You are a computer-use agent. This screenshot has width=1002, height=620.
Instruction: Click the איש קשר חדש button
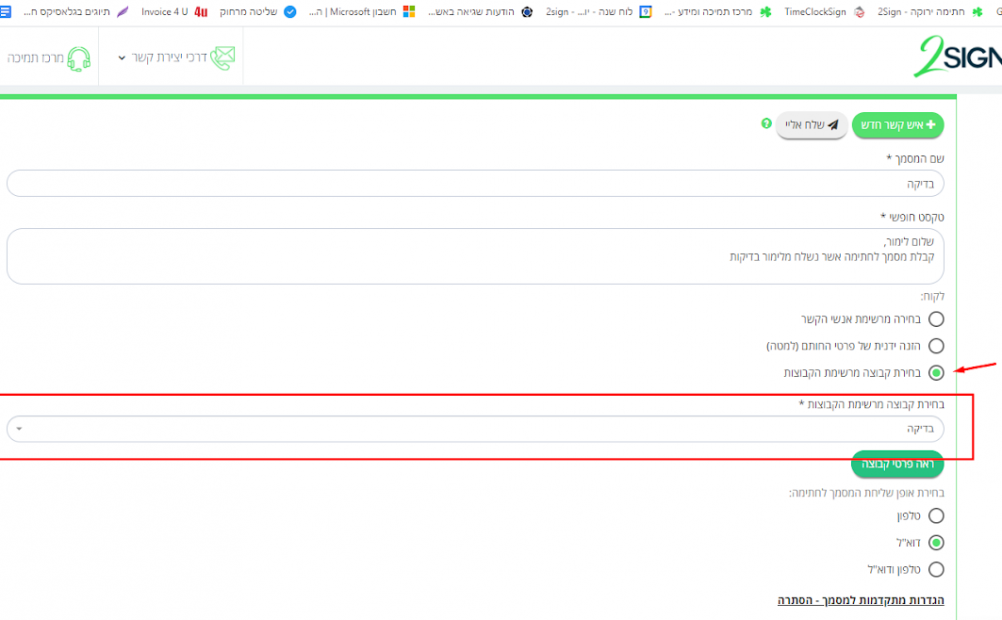point(897,125)
